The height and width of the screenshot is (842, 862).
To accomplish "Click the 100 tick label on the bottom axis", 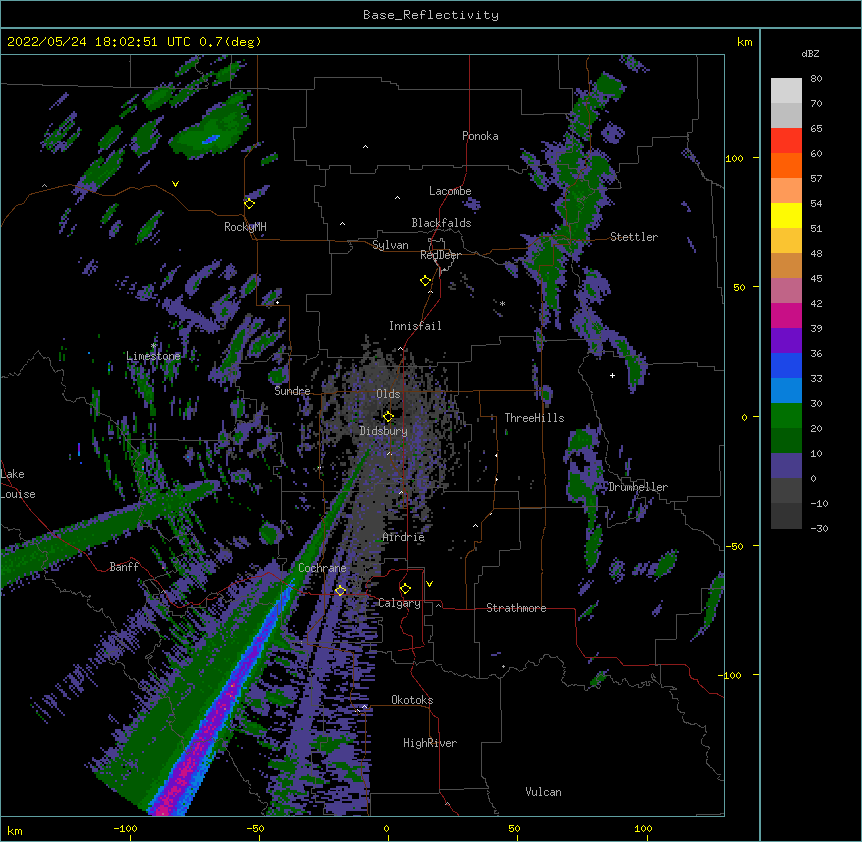I will tap(643, 828).
